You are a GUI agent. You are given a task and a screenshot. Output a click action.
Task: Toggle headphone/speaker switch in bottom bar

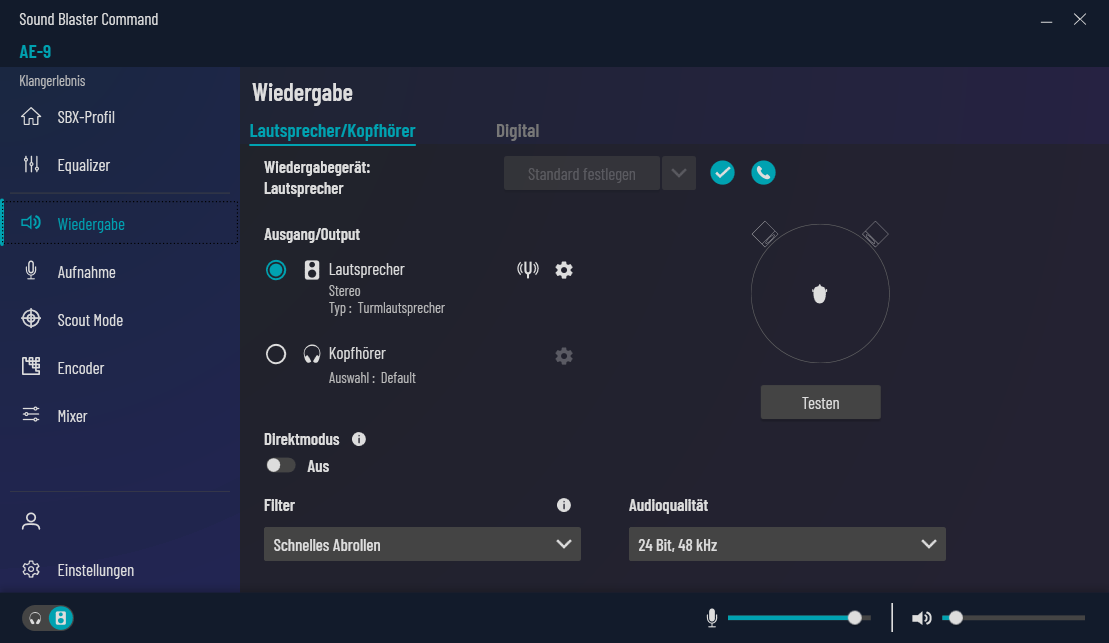coord(48,618)
